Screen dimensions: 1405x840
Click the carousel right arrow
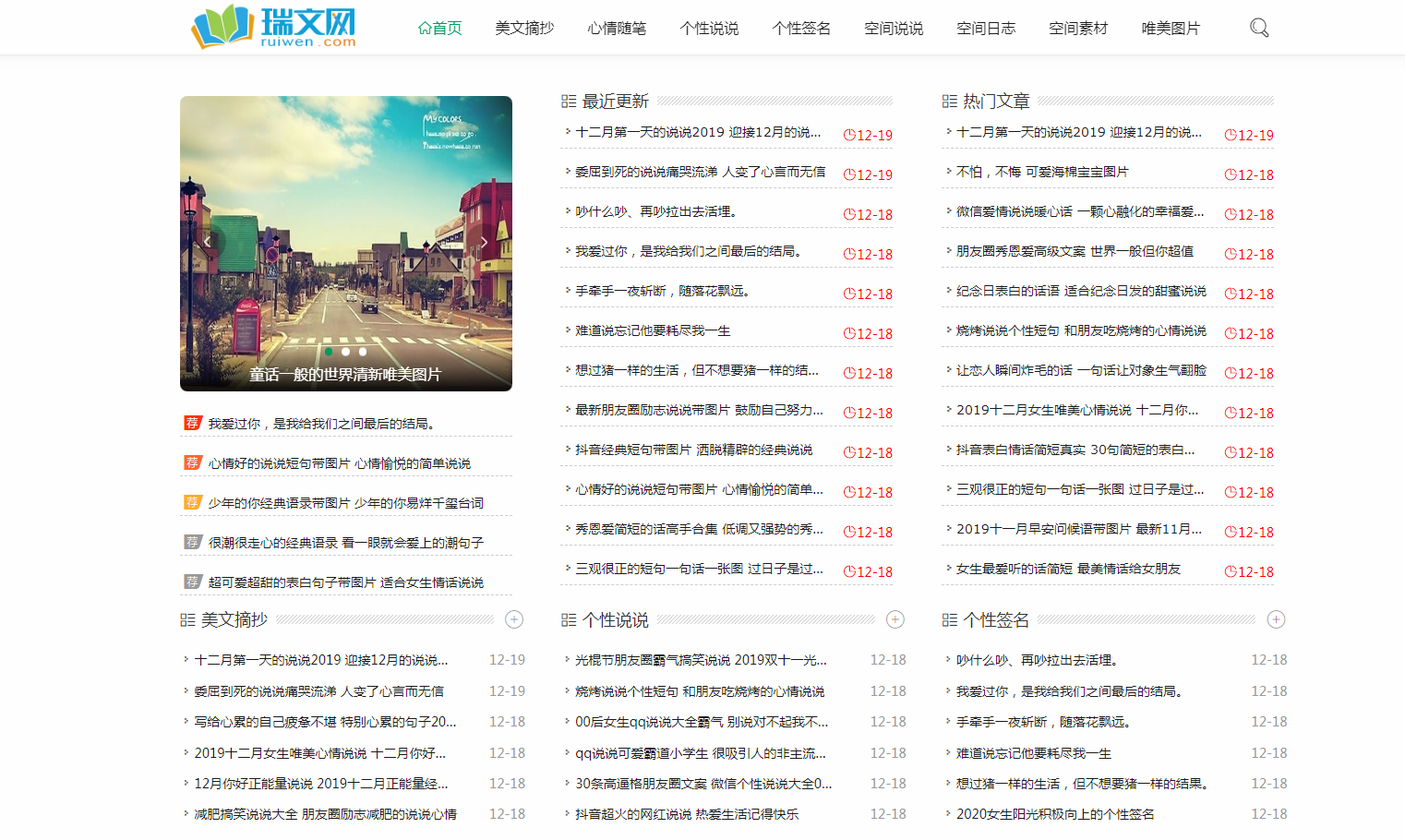click(484, 242)
